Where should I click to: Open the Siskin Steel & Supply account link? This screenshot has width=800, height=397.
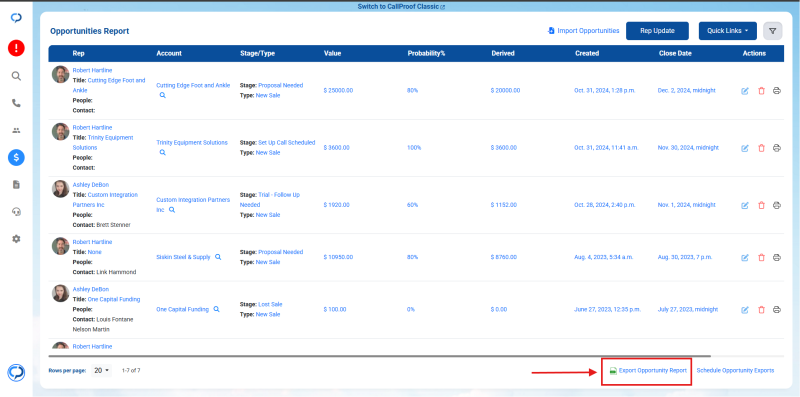pyautogui.click(x=183, y=257)
